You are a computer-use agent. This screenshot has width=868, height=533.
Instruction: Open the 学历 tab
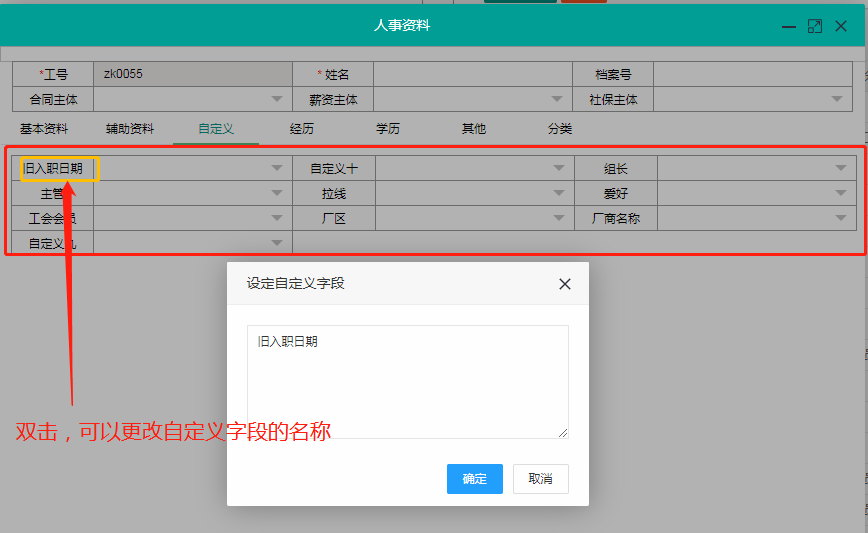(388, 129)
